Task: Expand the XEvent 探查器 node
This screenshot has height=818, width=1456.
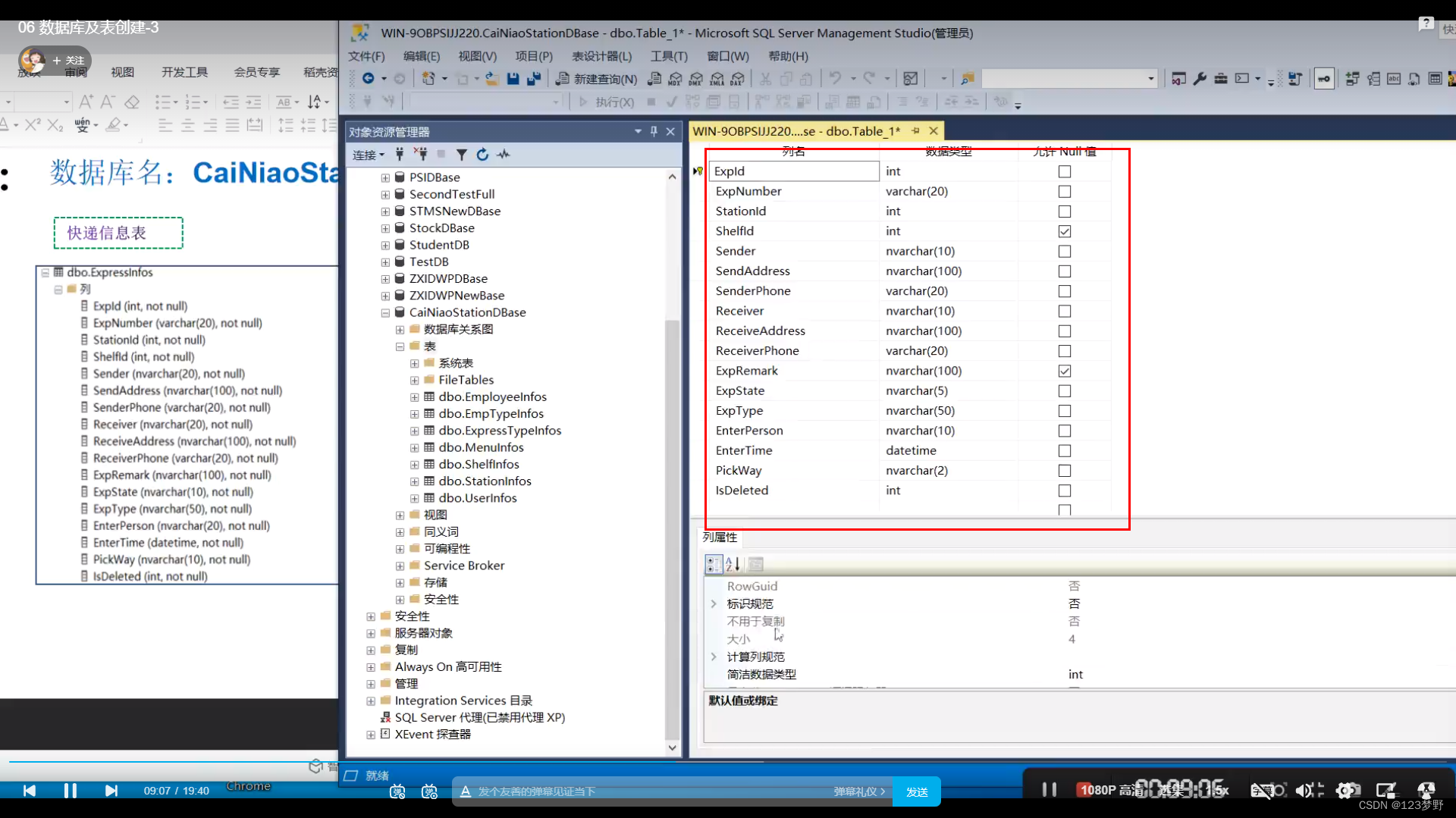Action: coord(371,735)
